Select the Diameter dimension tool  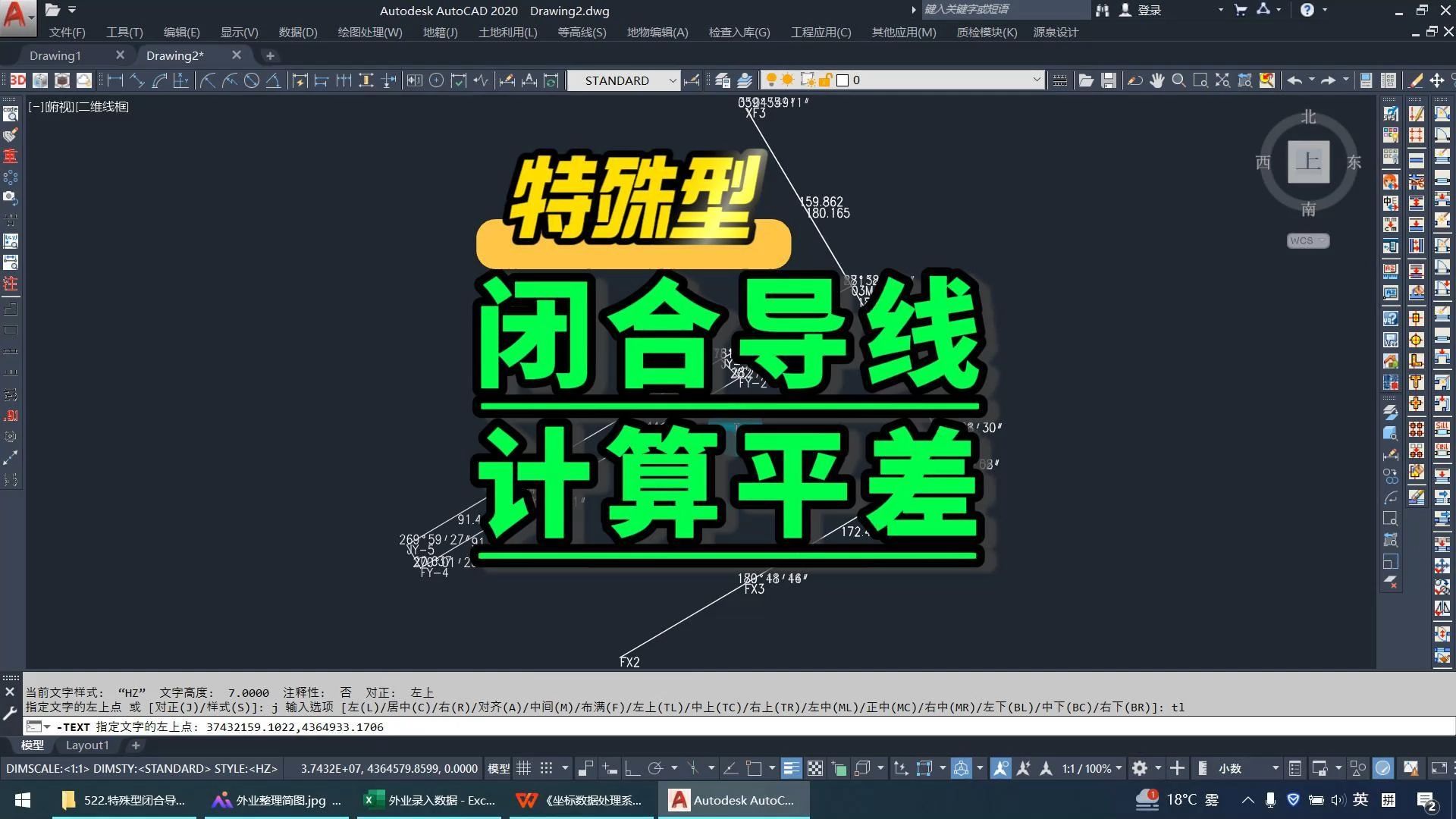pos(252,80)
